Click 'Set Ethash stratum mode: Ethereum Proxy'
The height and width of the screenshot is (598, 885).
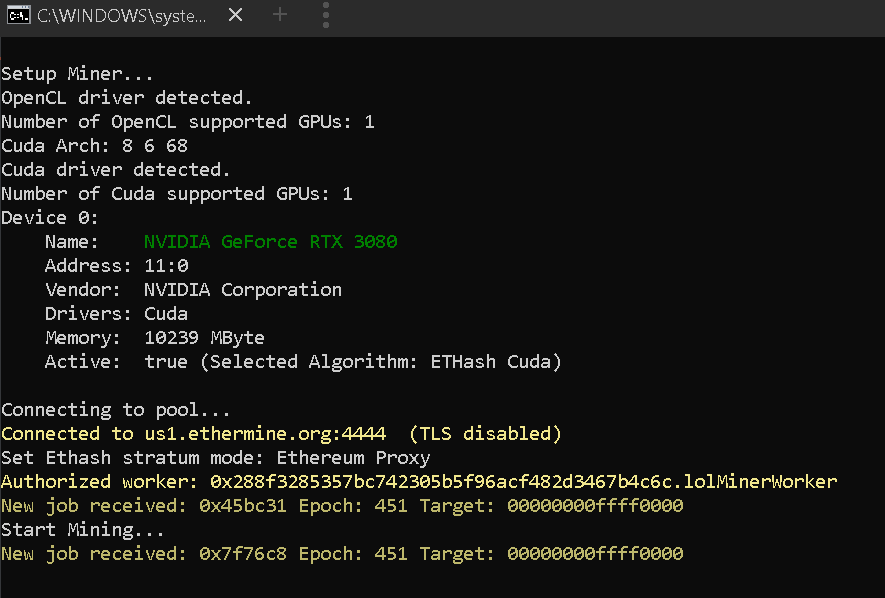(x=216, y=458)
